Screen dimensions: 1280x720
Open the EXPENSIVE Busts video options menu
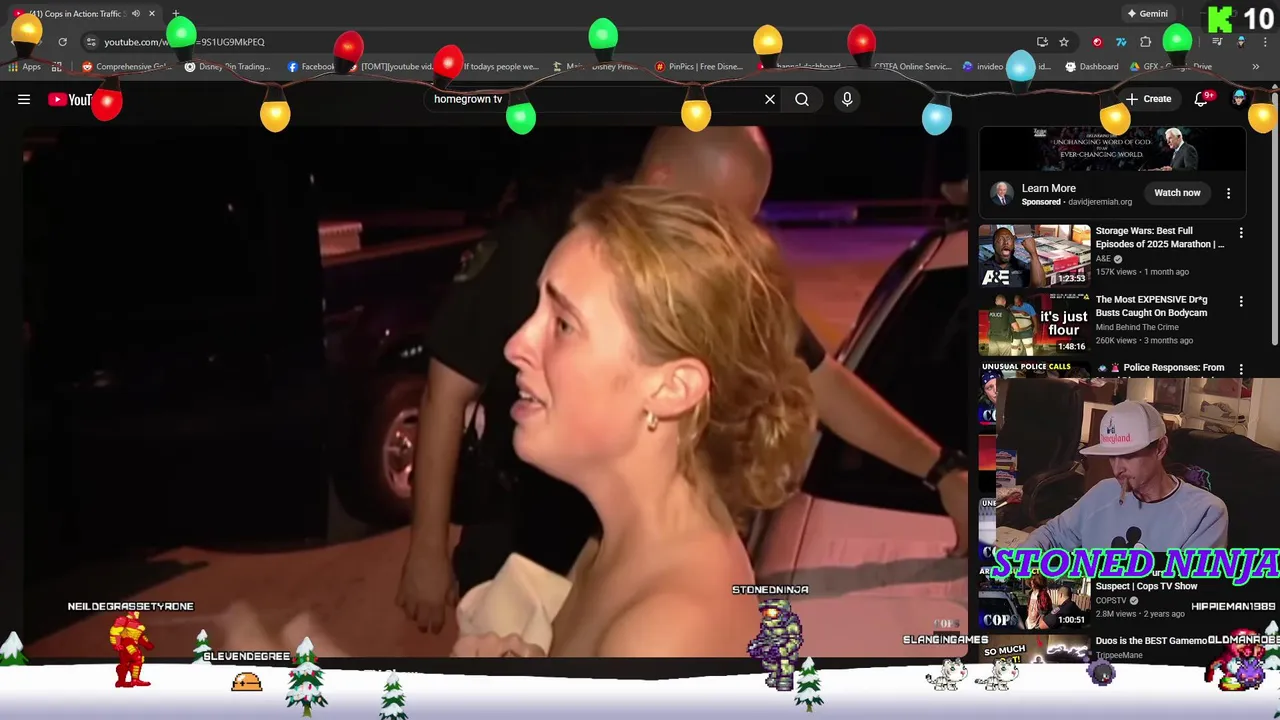1241,301
